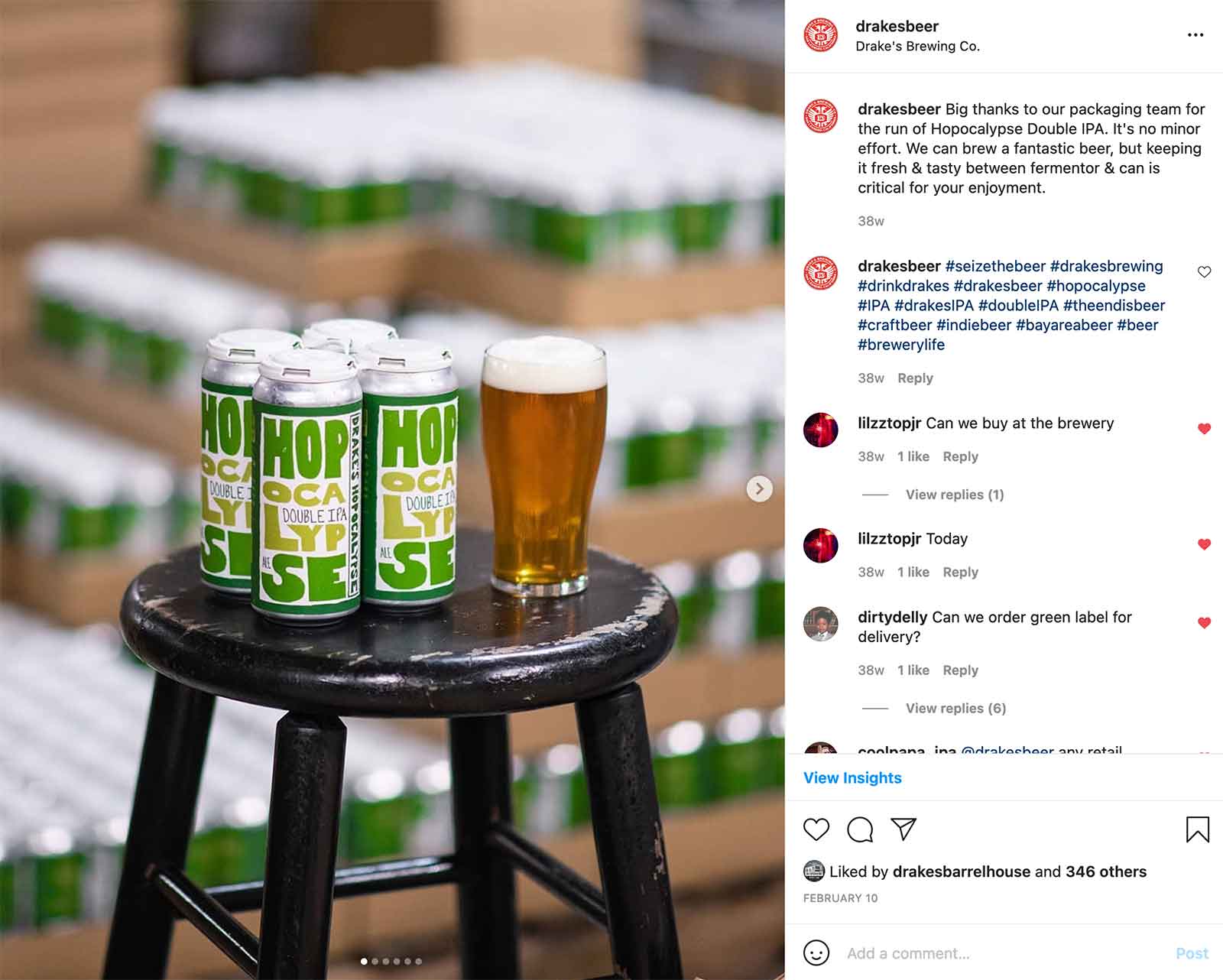Open the #hopocalypse hashtag link
The image size is (1223, 980).
click(x=1096, y=286)
